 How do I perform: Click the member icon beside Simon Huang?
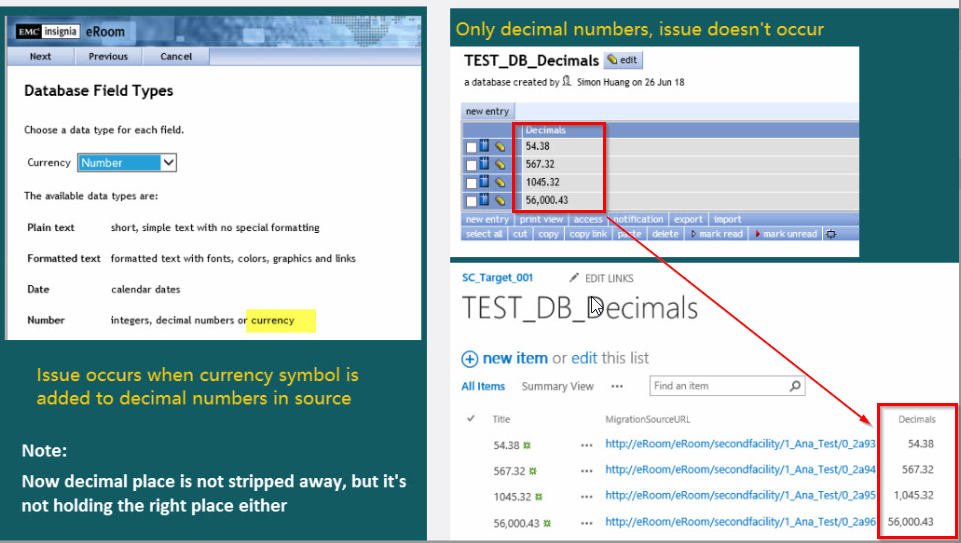click(x=567, y=81)
